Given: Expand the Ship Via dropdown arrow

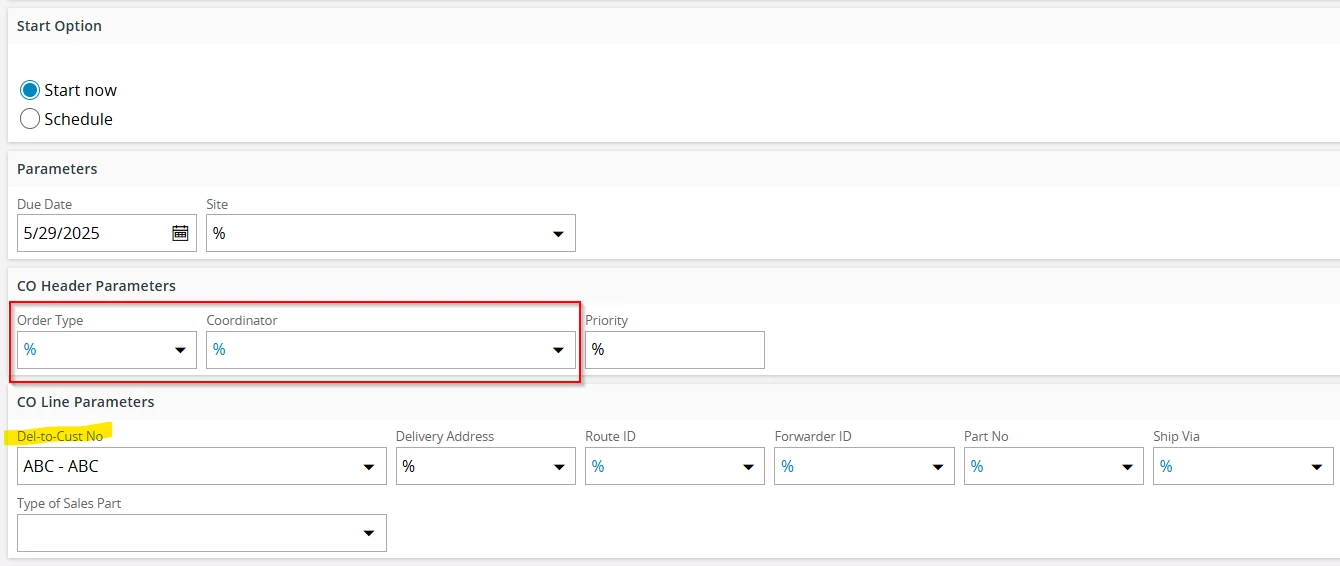Looking at the screenshot, I should [x=1316, y=467].
